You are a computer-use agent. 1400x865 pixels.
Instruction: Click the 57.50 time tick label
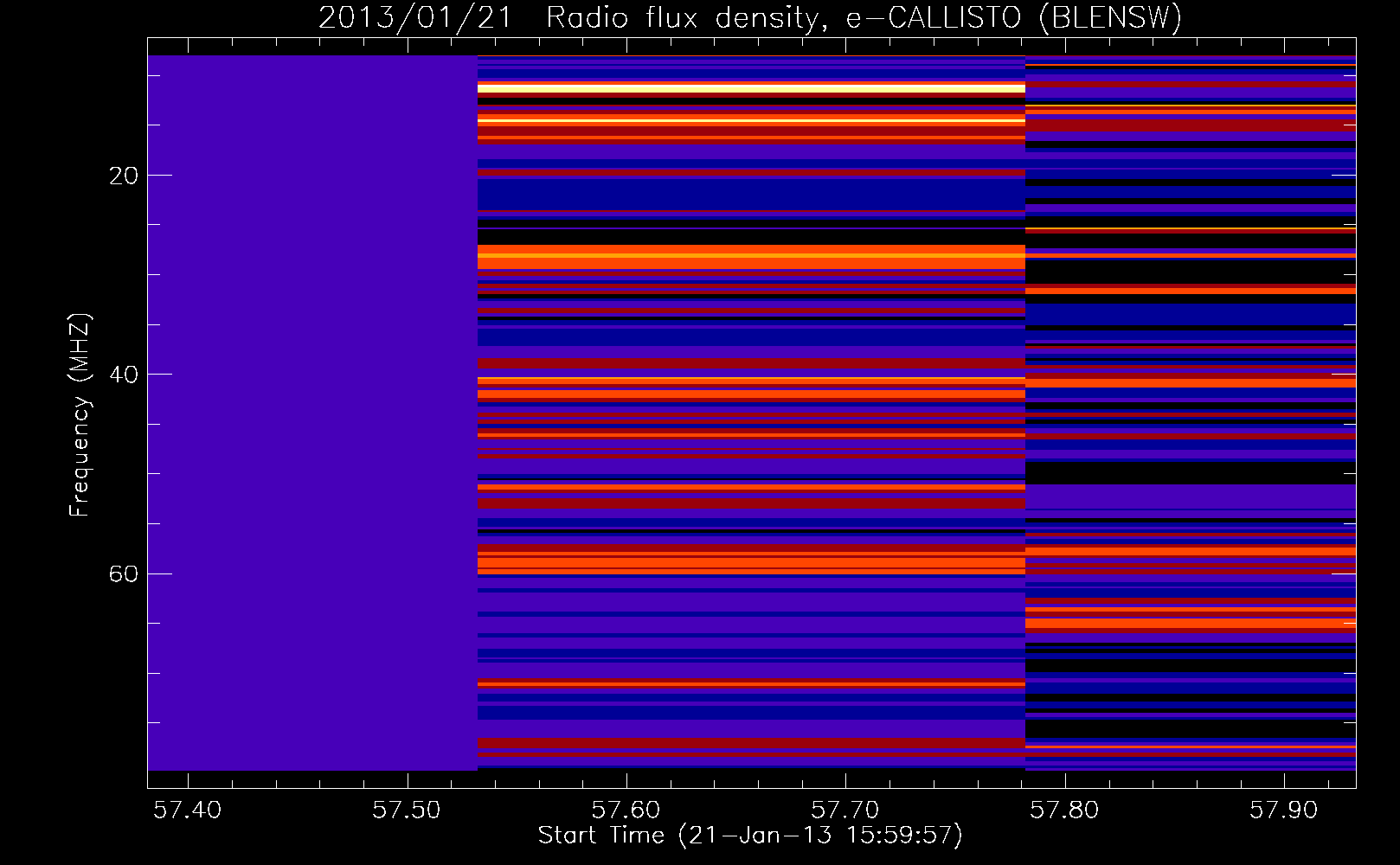(x=407, y=810)
